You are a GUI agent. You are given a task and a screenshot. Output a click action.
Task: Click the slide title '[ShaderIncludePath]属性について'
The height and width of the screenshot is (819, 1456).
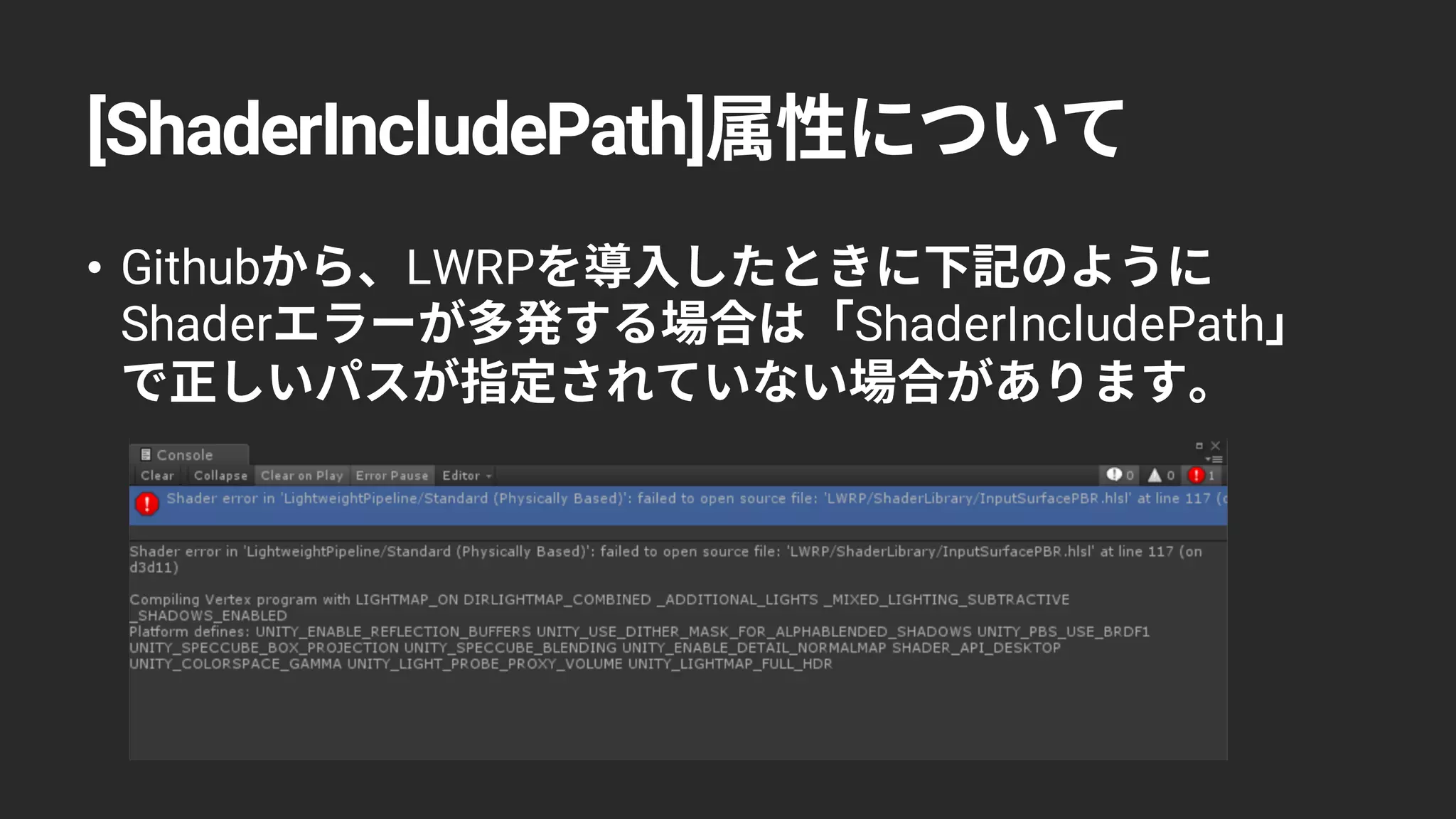[606, 129]
